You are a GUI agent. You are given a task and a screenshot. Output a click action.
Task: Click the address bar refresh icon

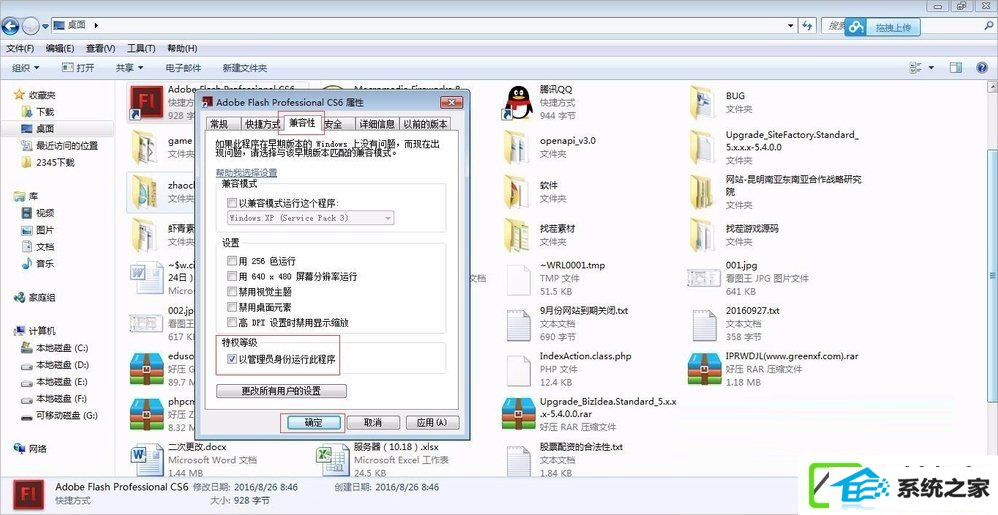[808, 25]
